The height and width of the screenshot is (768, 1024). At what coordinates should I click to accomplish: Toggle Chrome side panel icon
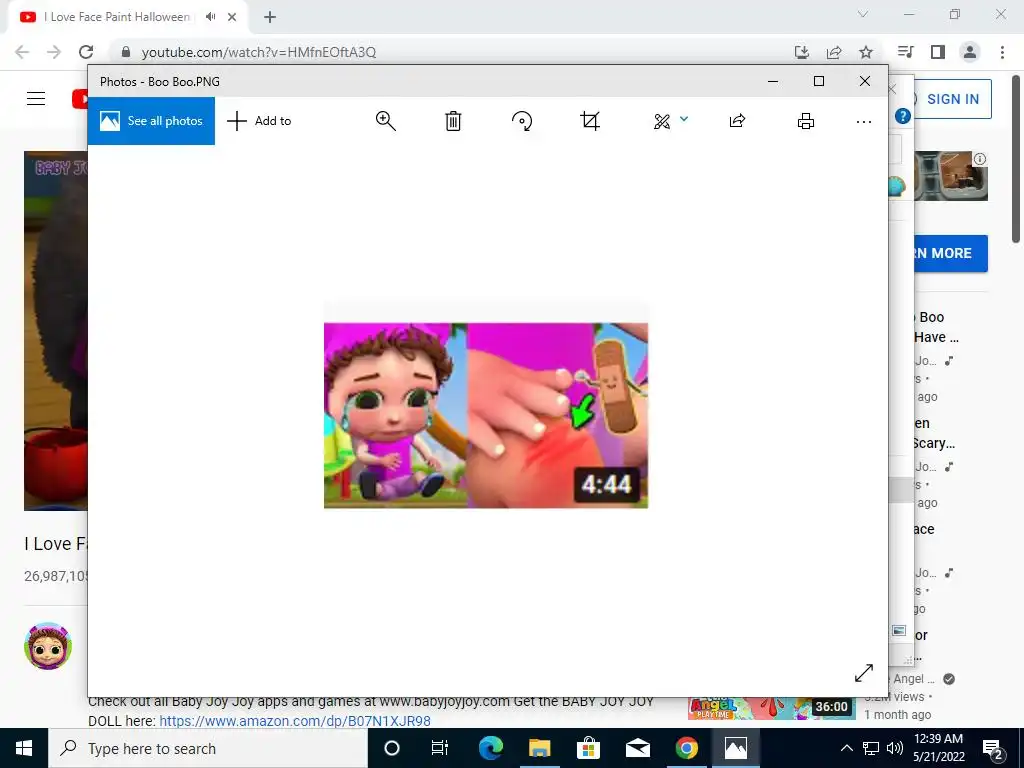tap(938, 52)
